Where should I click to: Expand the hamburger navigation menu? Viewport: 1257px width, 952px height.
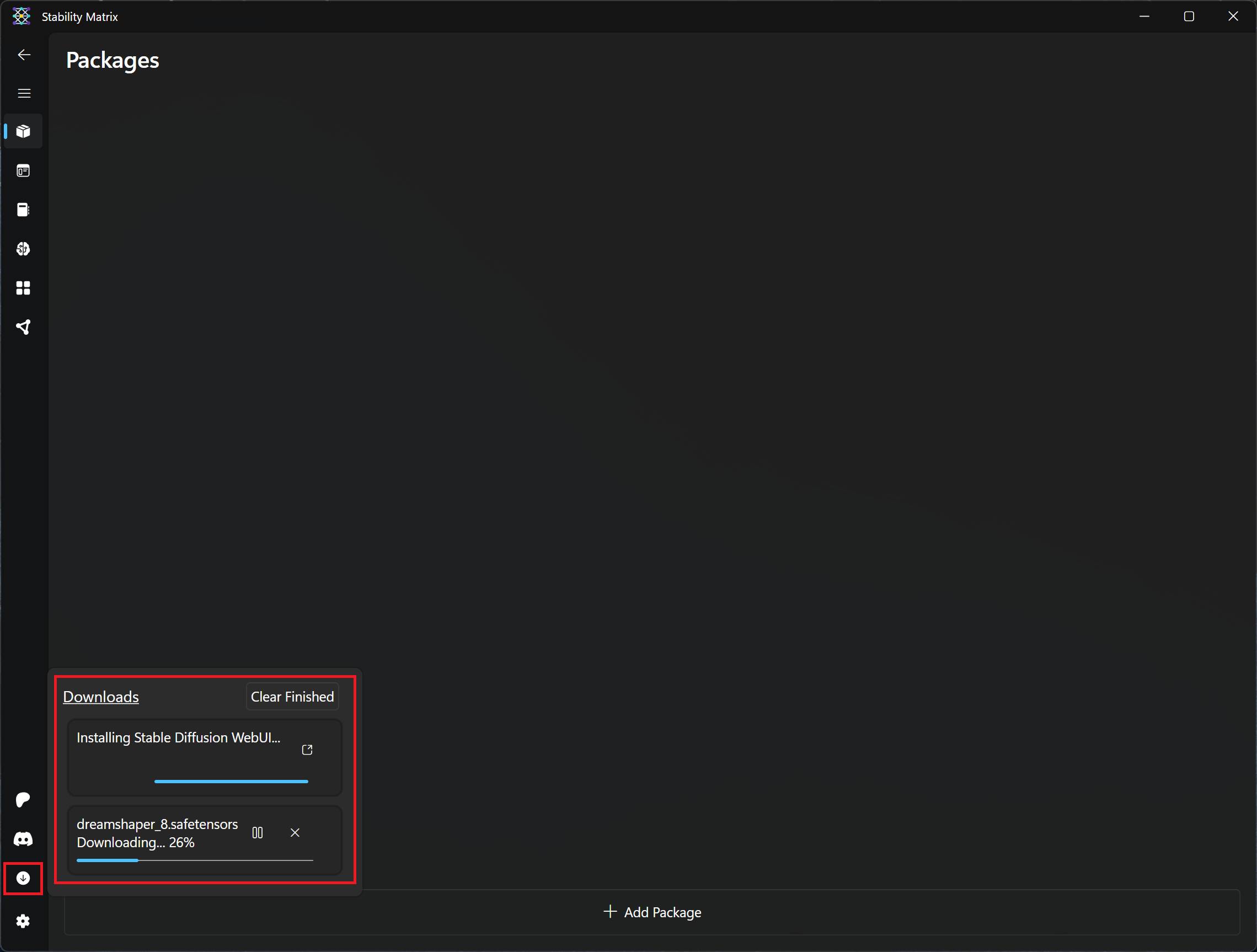coord(24,93)
